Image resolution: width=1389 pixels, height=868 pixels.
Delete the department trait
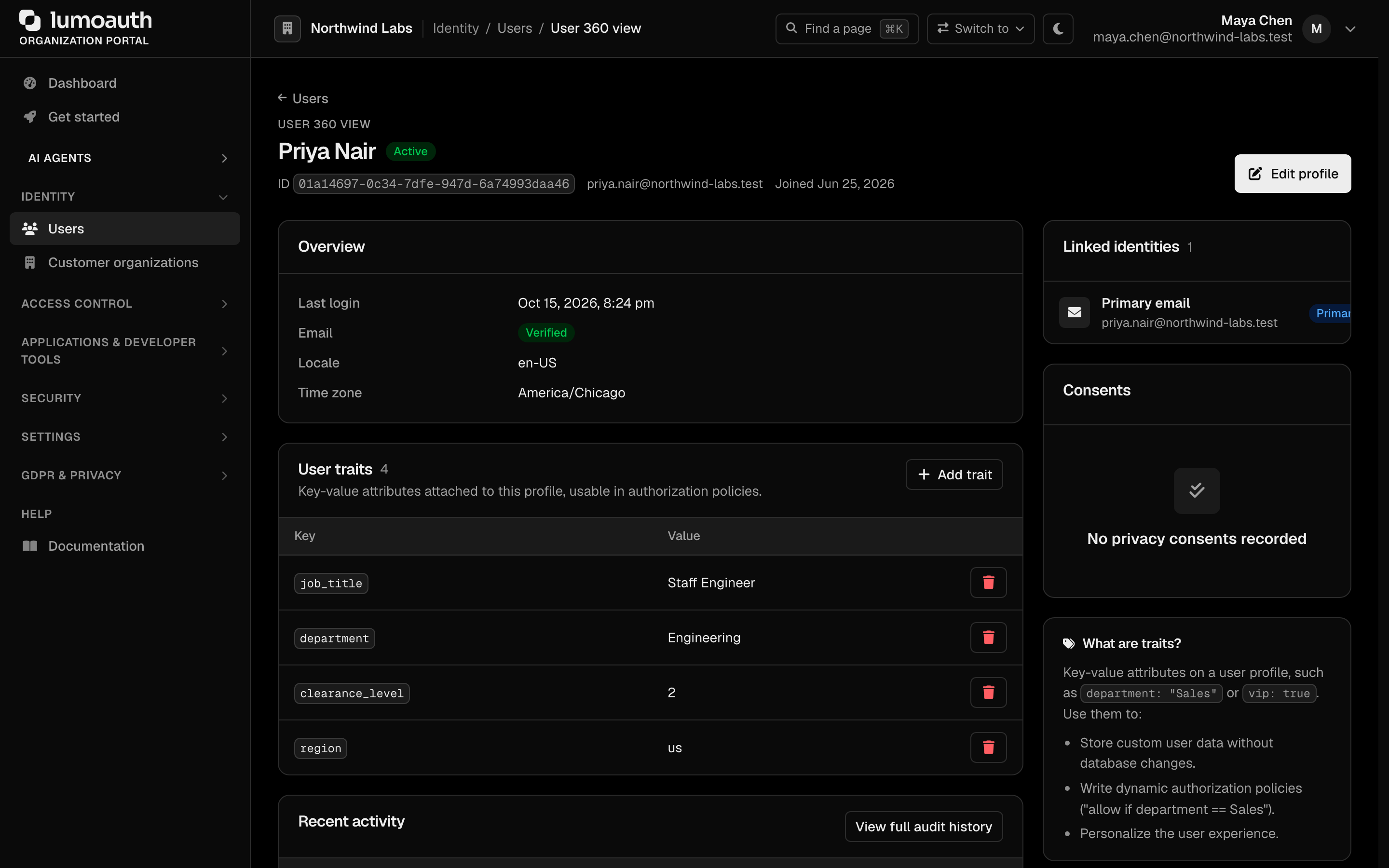coord(988,638)
